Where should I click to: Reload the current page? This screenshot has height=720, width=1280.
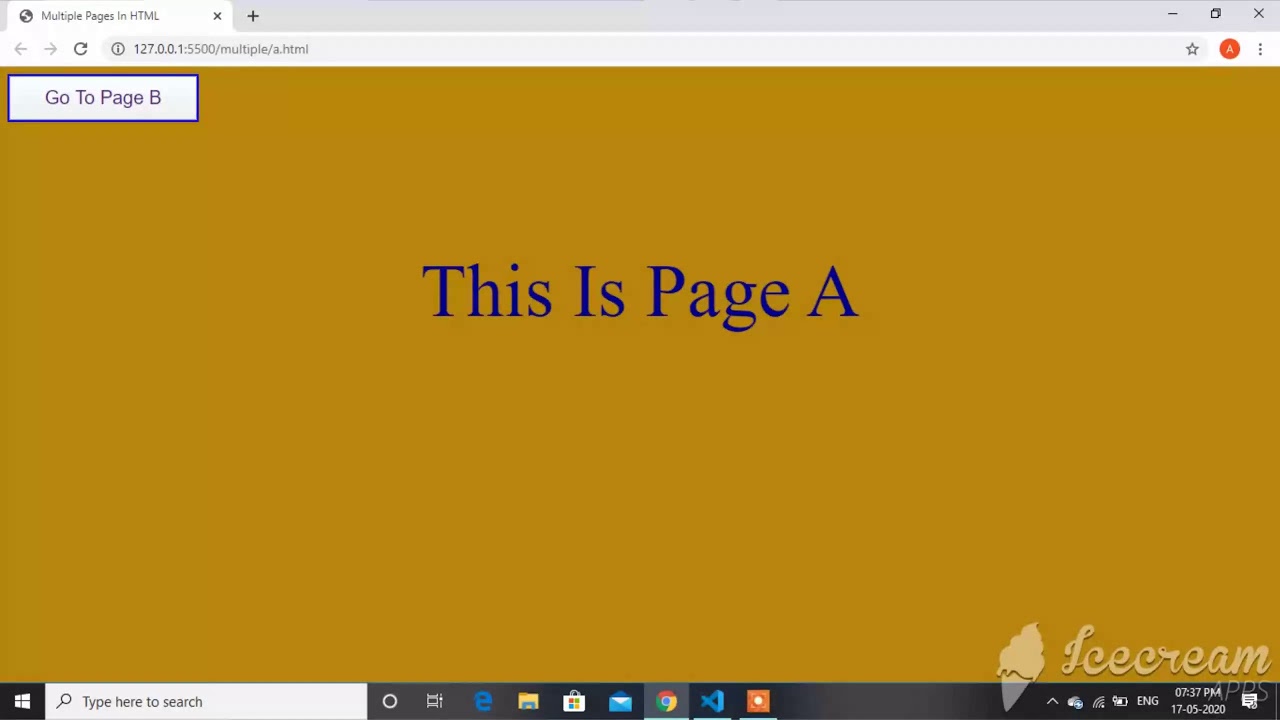point(80,49)
